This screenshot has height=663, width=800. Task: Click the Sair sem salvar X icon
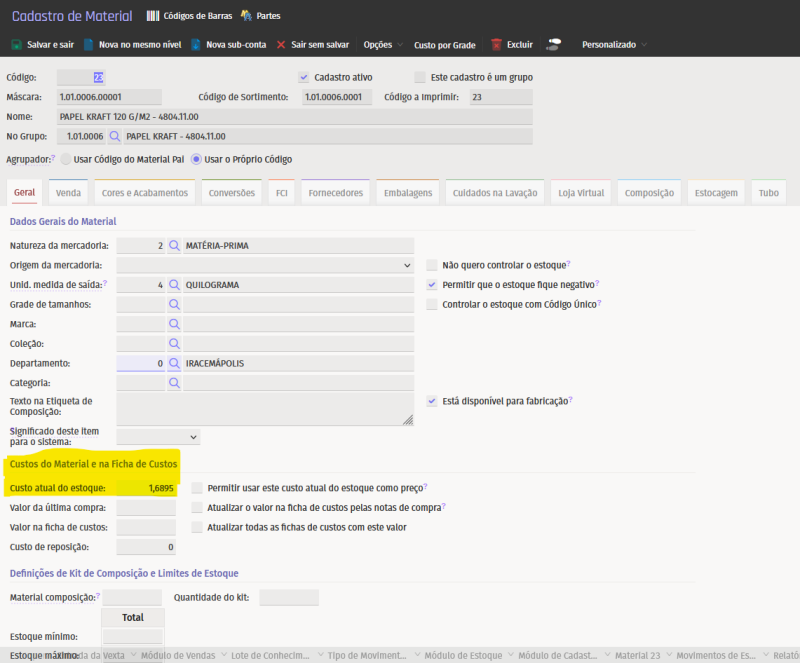click(281, 45)
